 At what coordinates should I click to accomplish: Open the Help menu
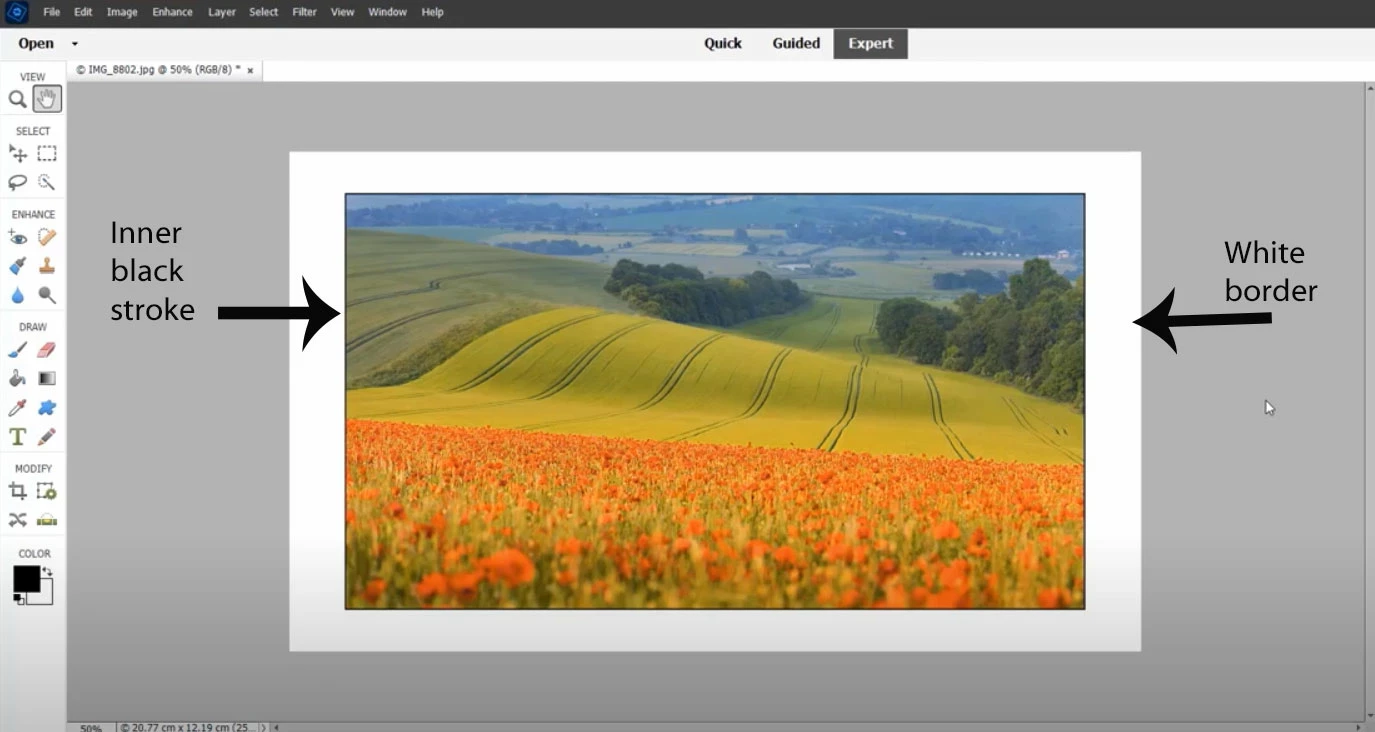pos(432,12)
